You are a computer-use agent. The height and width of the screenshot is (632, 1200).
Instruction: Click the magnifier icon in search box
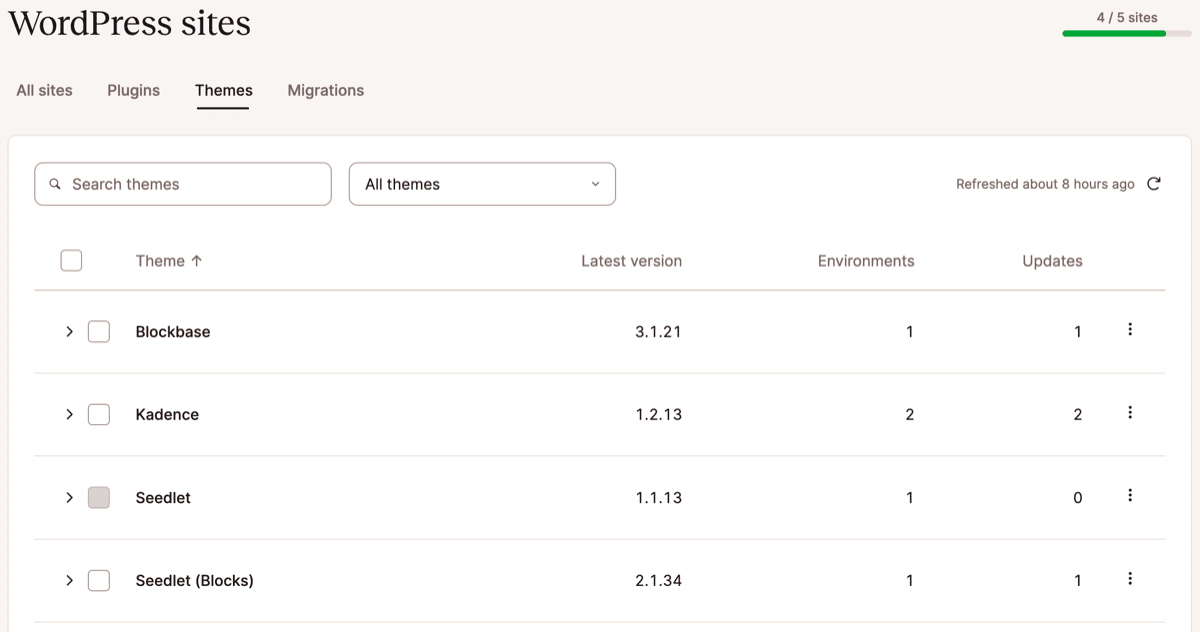coord(55,184)
